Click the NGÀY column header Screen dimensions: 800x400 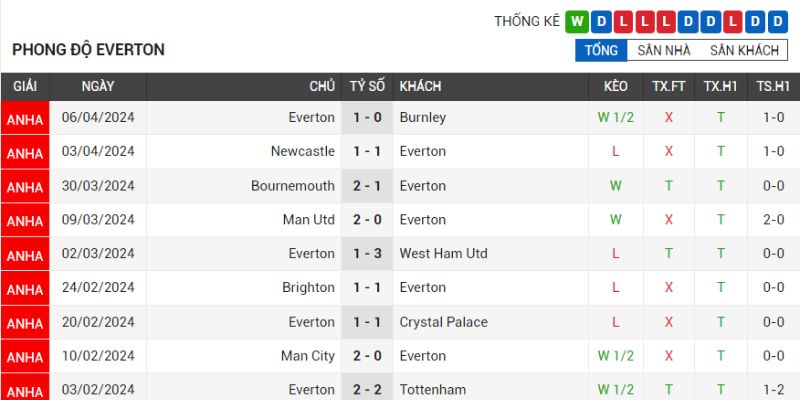point(98,87)
